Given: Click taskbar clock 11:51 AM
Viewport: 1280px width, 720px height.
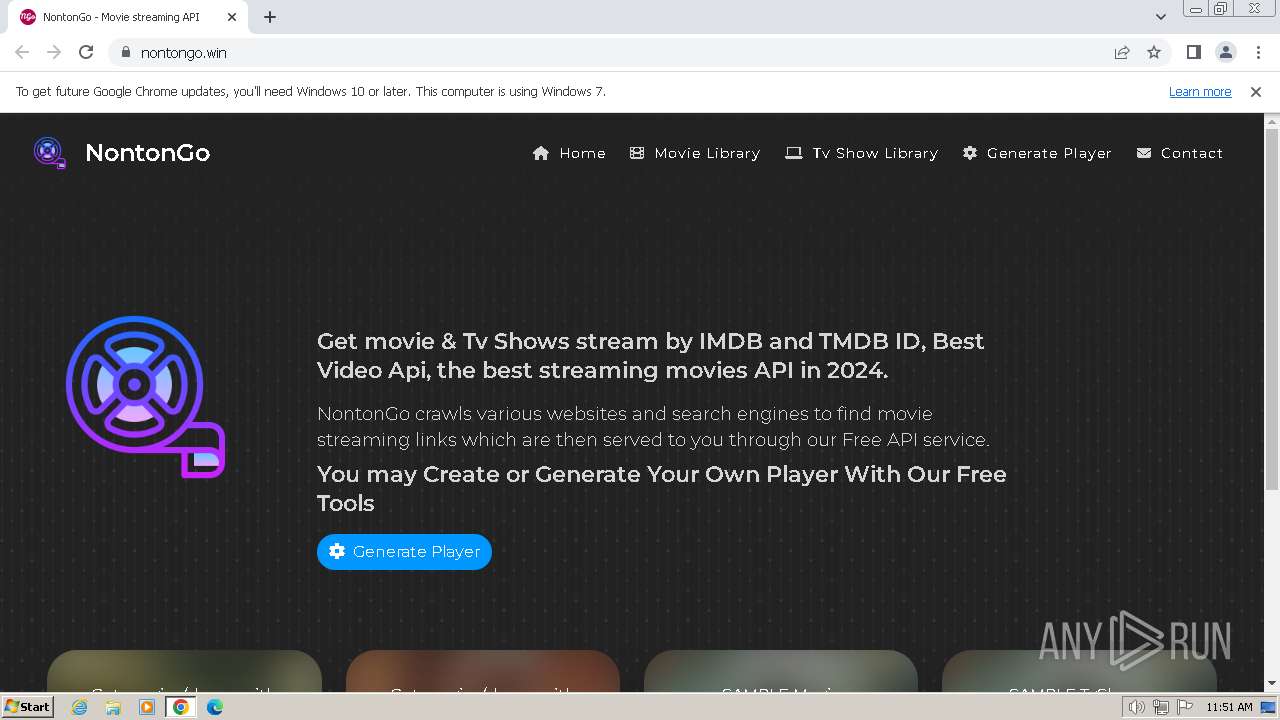Looking at the screenshot, I should pyautogui.click(x=1229, y=707).
